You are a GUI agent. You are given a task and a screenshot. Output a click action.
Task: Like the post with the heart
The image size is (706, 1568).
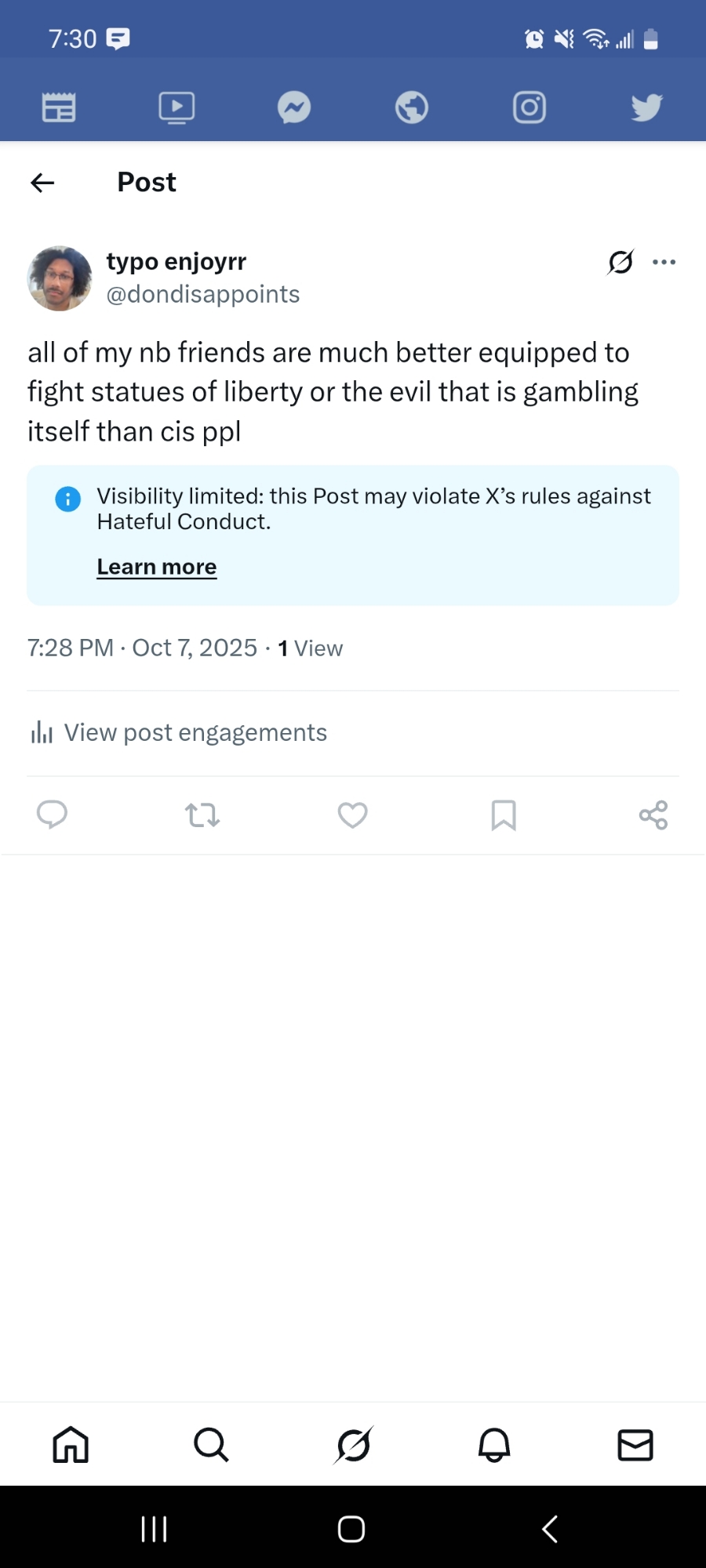[x=352, y=815]
